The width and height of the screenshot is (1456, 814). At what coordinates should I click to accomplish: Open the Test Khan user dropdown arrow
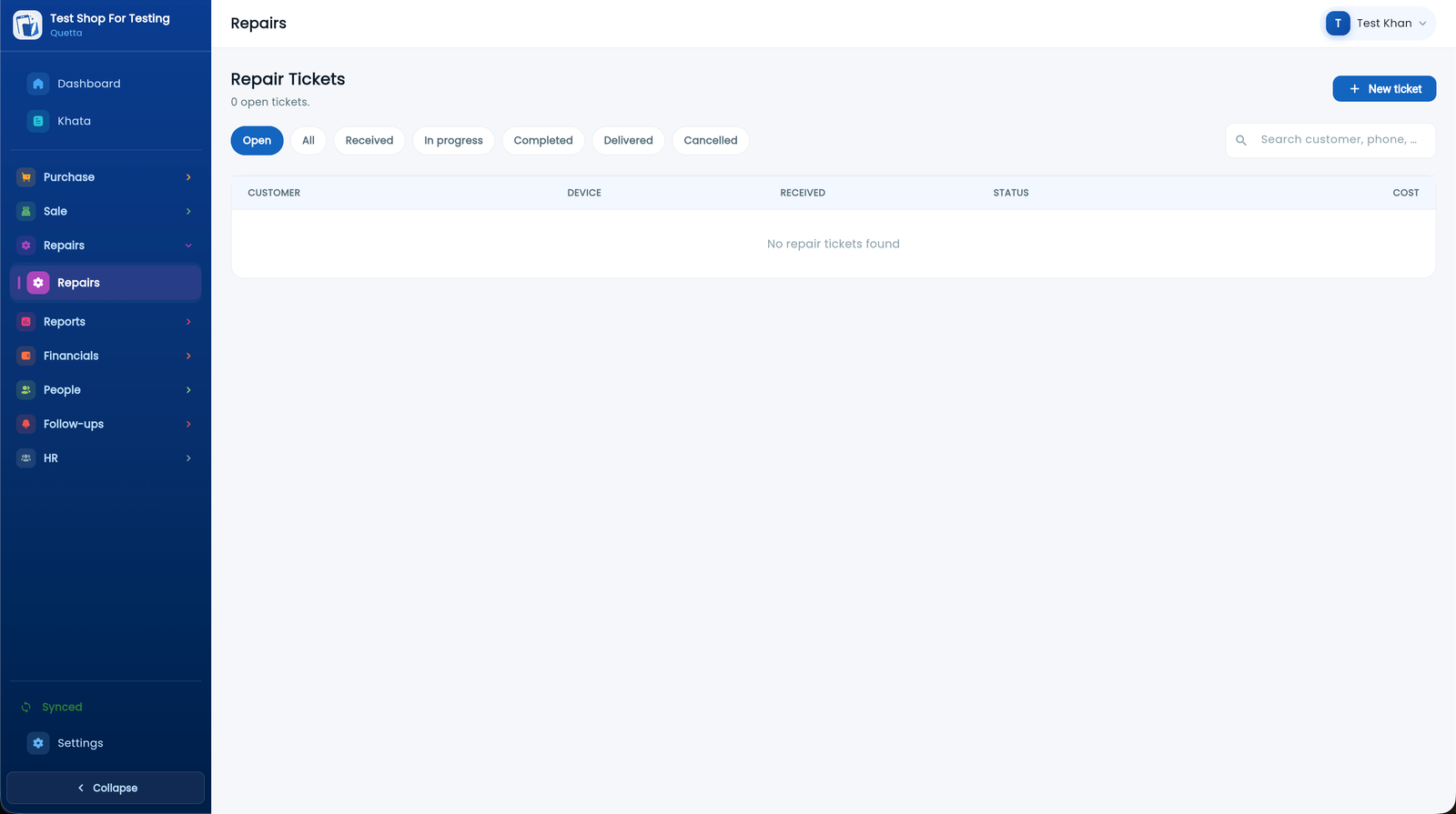[1422, 24]
